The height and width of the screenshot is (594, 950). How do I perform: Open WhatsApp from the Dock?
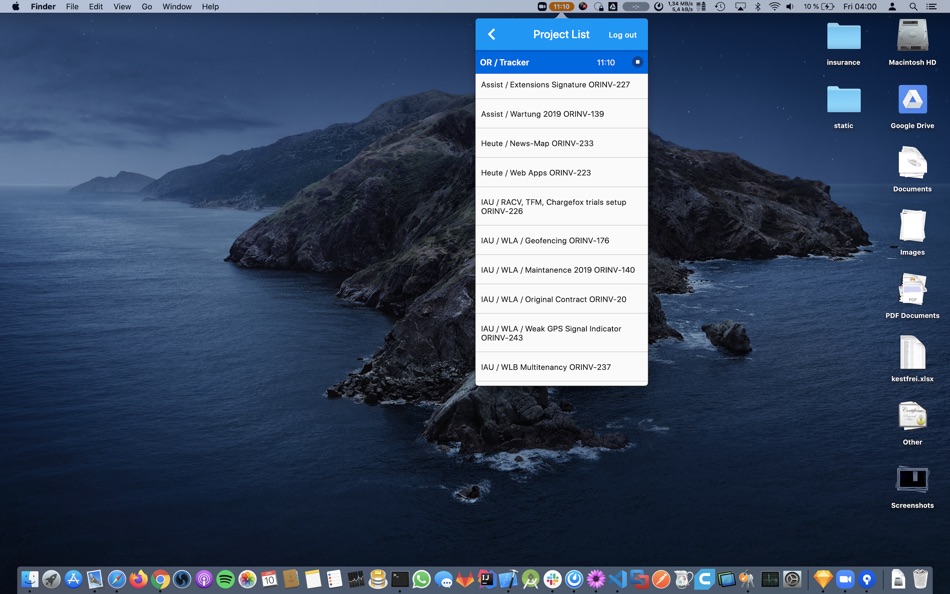(421, 579)
